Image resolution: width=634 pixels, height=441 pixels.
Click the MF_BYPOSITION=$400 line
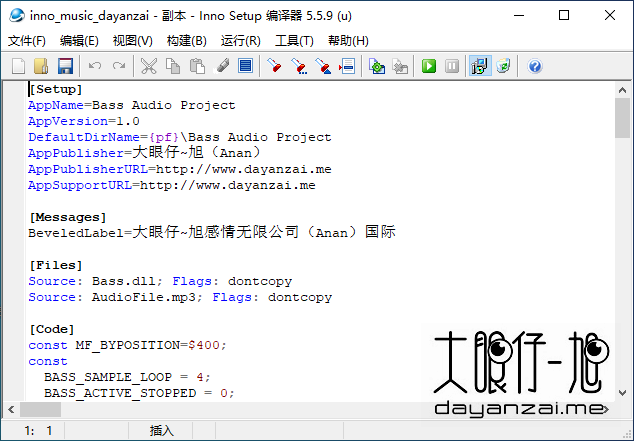click(x=127, y=346)
